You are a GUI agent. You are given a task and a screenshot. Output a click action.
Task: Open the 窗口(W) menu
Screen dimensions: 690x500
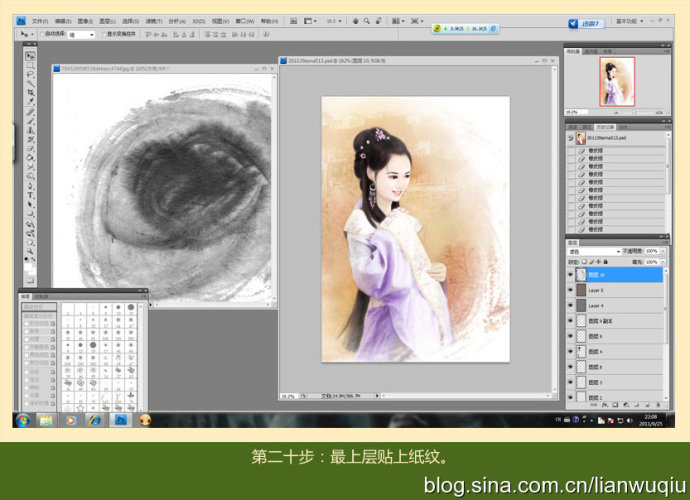point(245,21)
